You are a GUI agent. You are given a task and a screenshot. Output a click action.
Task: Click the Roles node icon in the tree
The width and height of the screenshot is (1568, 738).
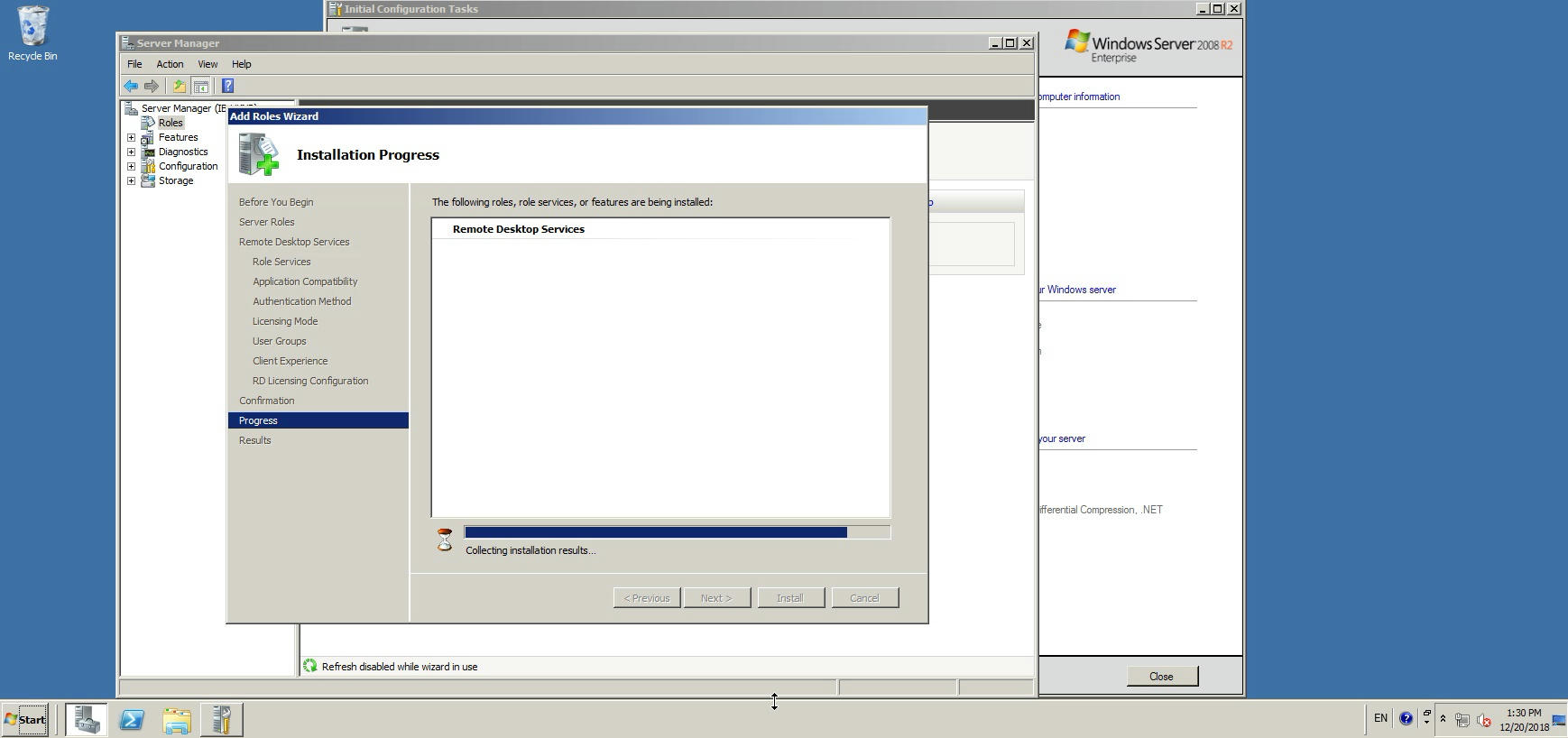point(148,123)
